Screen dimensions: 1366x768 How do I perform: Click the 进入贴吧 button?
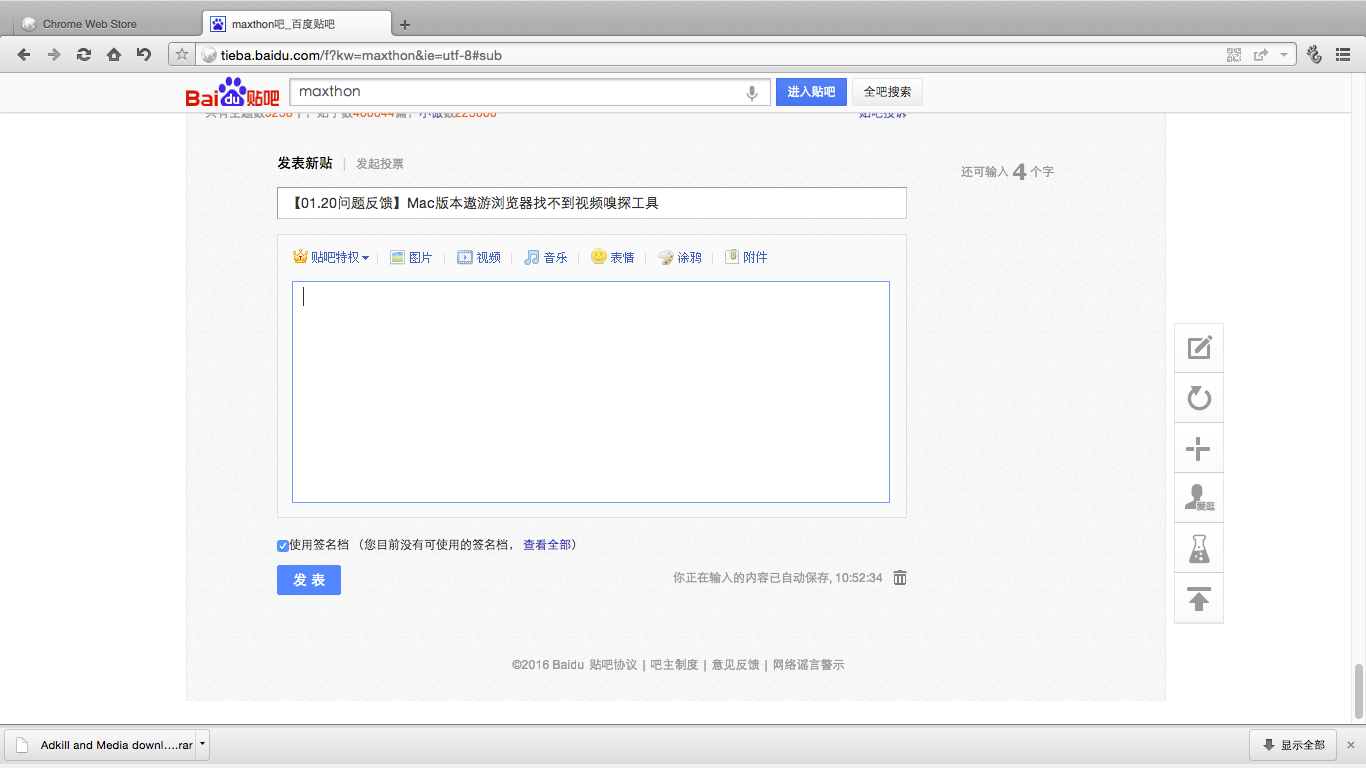pyautogui.click(x=811, y=92)
